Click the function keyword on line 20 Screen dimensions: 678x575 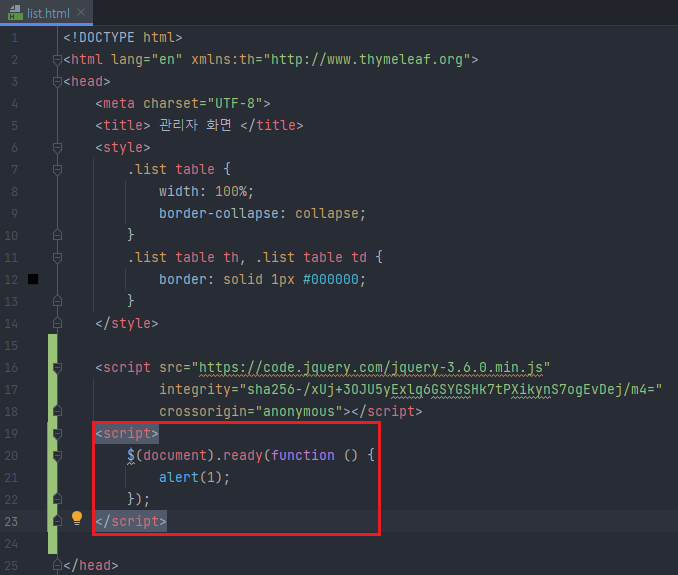pyautogui.click(x=303, y=456)
